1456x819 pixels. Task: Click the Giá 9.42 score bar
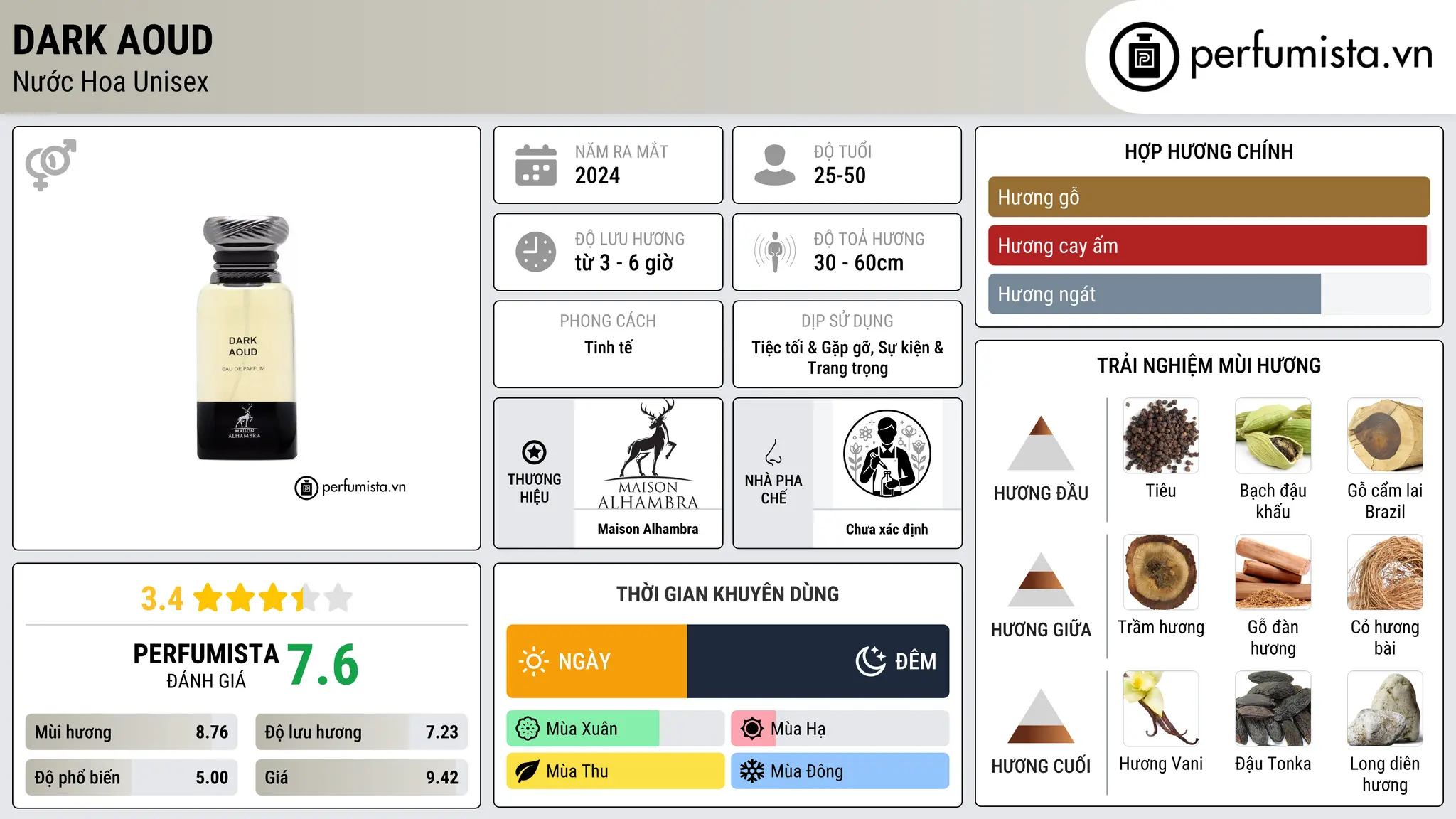[361, 778]
